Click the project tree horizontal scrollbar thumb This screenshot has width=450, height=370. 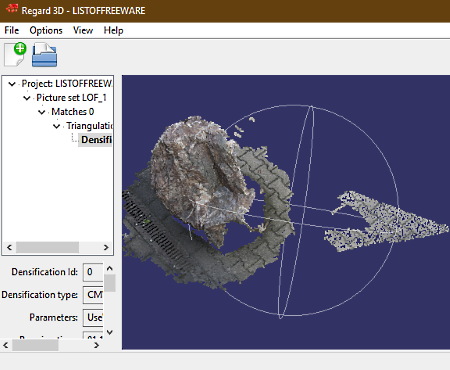[47, 247]
